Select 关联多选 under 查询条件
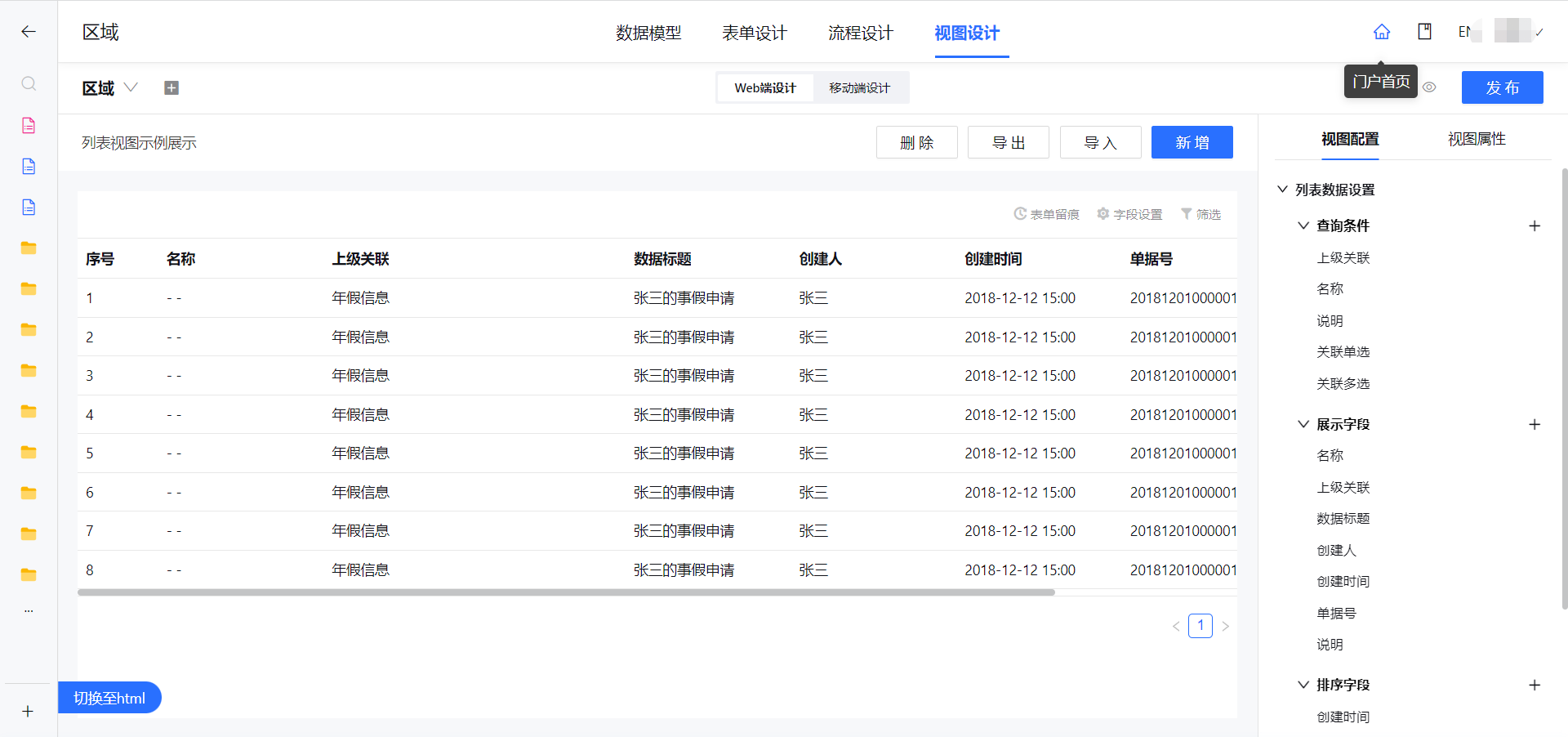 click(x=1343, y=383)
